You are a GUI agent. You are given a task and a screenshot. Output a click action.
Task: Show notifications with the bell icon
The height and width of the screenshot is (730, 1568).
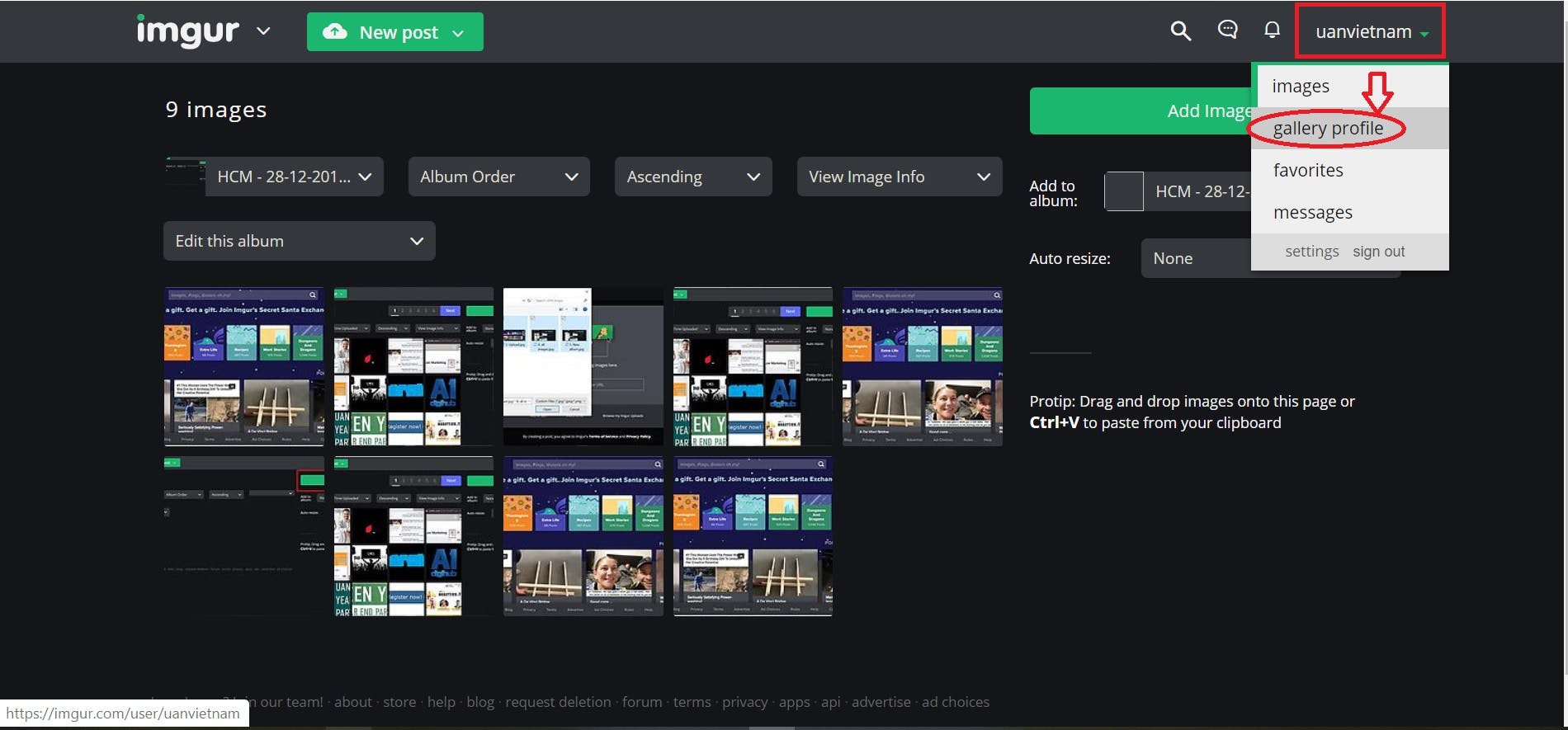(1272, 31)
